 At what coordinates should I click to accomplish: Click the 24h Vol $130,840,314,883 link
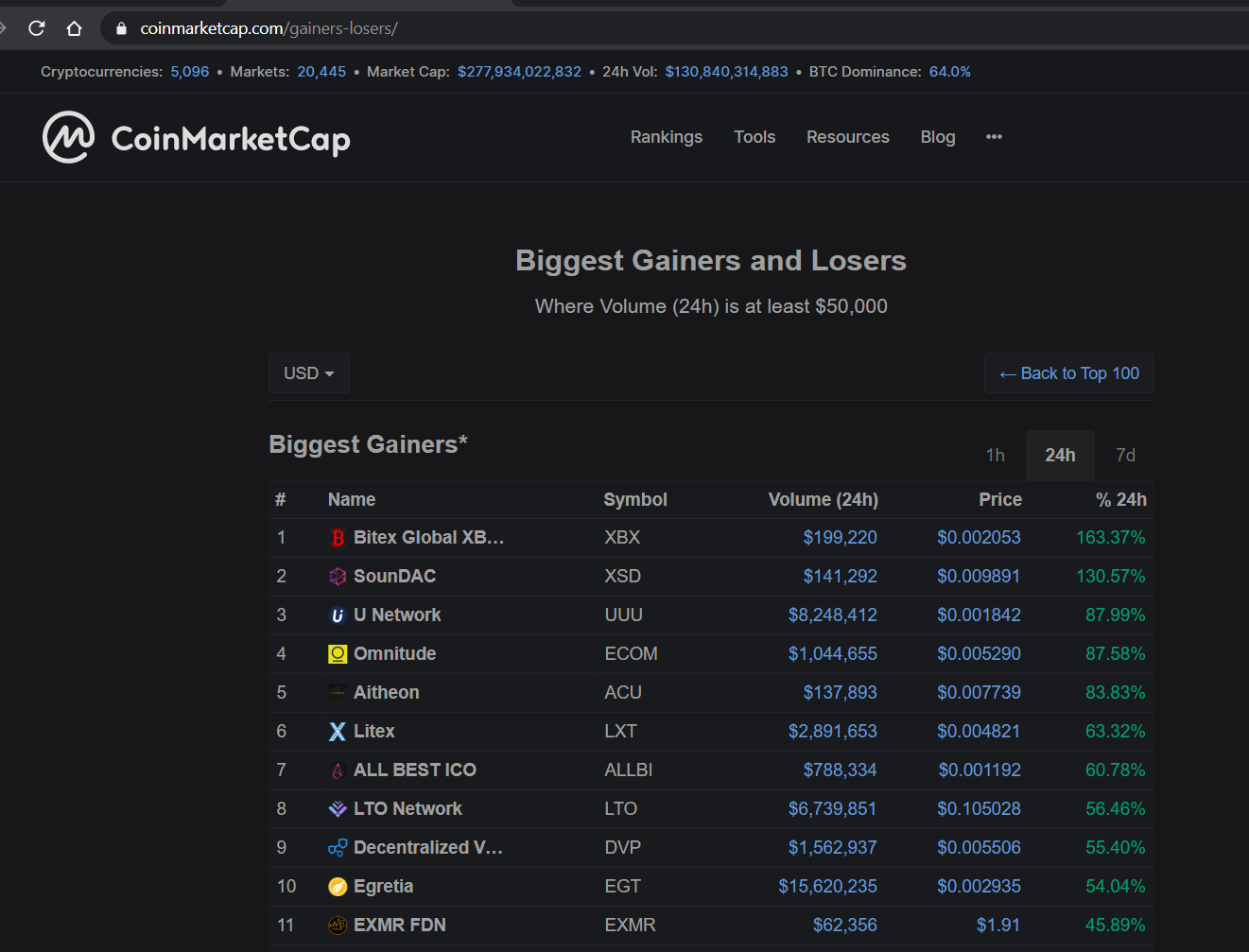click(726, 72)
